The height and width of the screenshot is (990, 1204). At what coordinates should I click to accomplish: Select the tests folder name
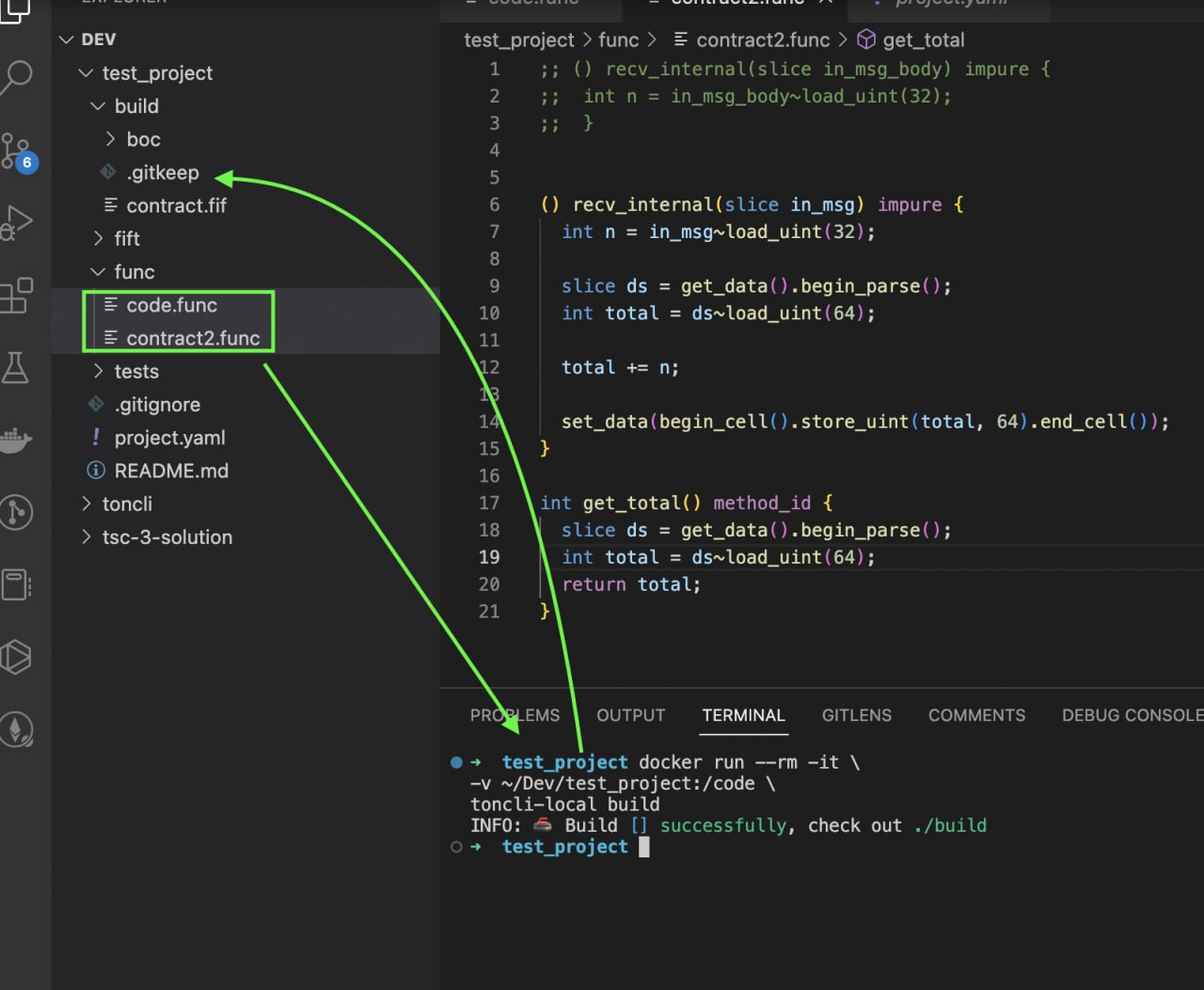tap(136, 372)
